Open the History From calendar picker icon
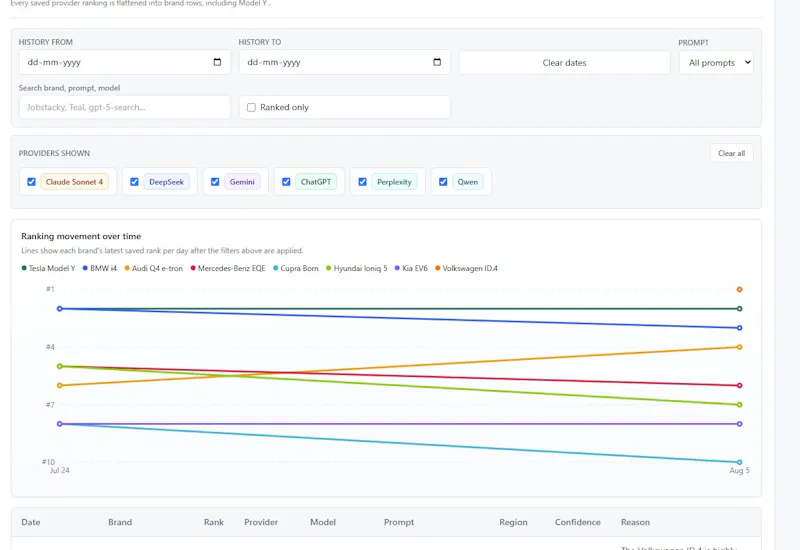Image resolution: width=800 pixels, height=550 pixels. [217, 62]
